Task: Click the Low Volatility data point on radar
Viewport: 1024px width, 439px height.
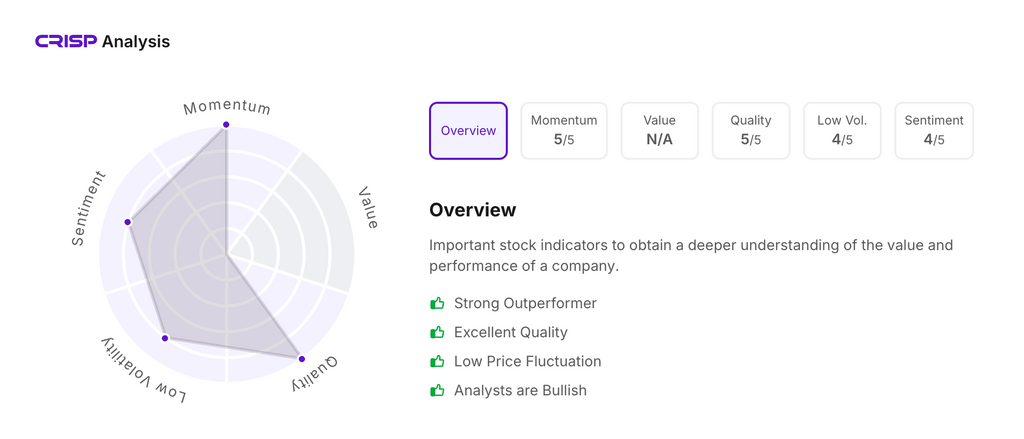Action: point(166,338)
